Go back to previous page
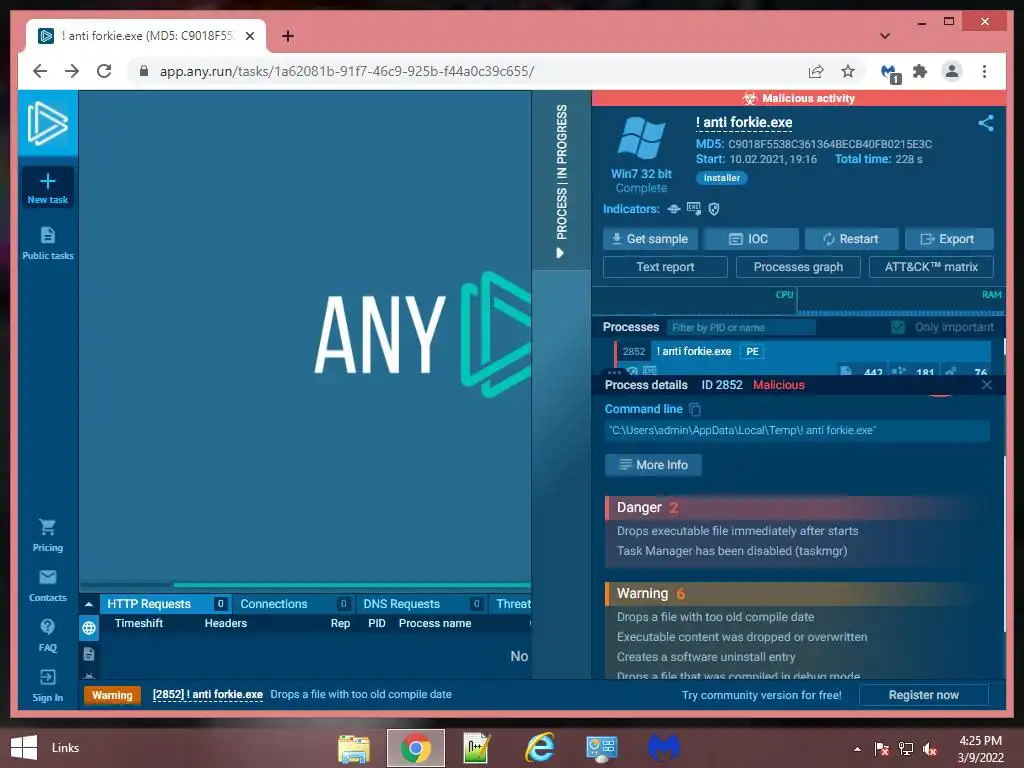 (x=40, y=71)
